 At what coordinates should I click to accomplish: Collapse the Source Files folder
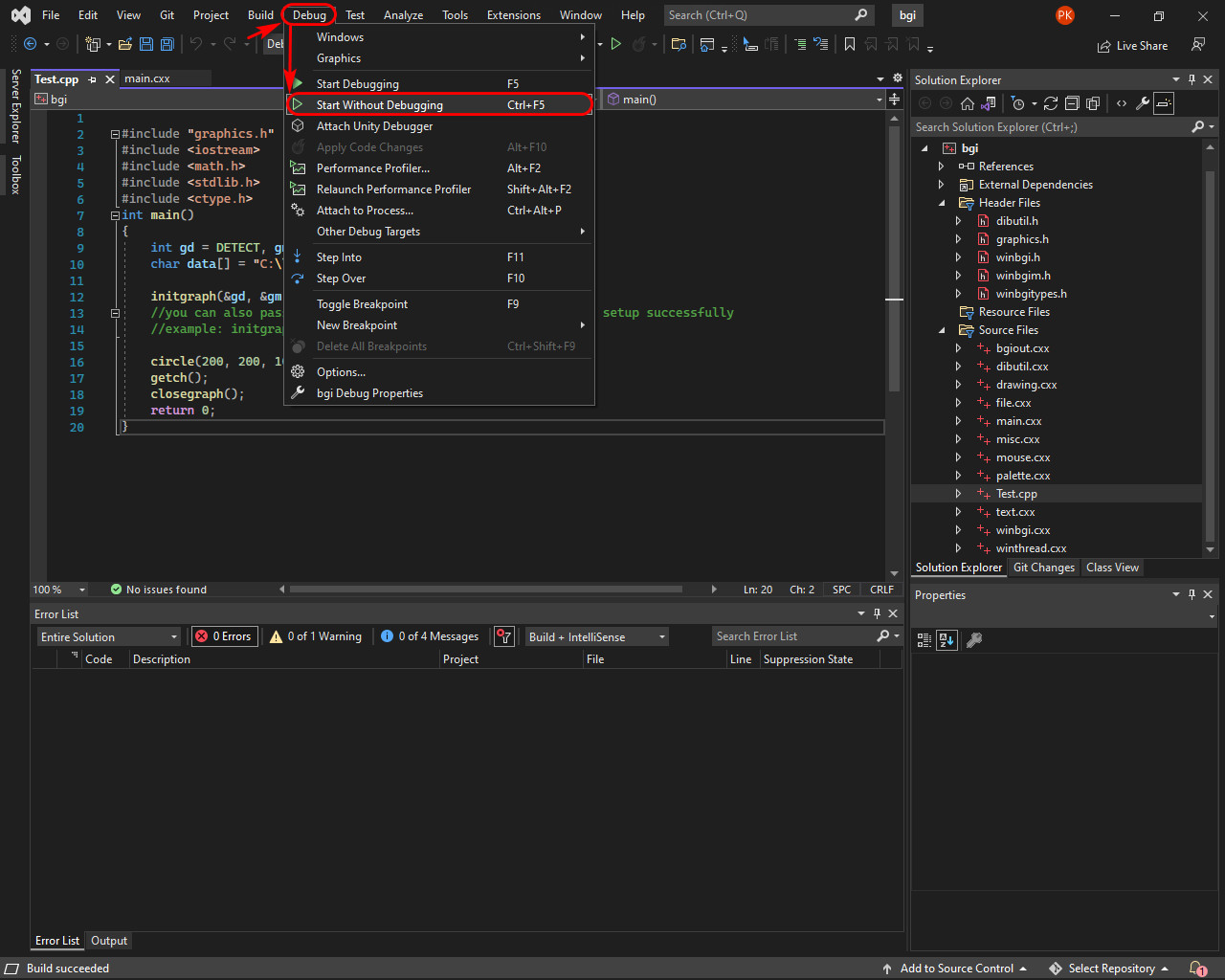[x=942, y=330]
